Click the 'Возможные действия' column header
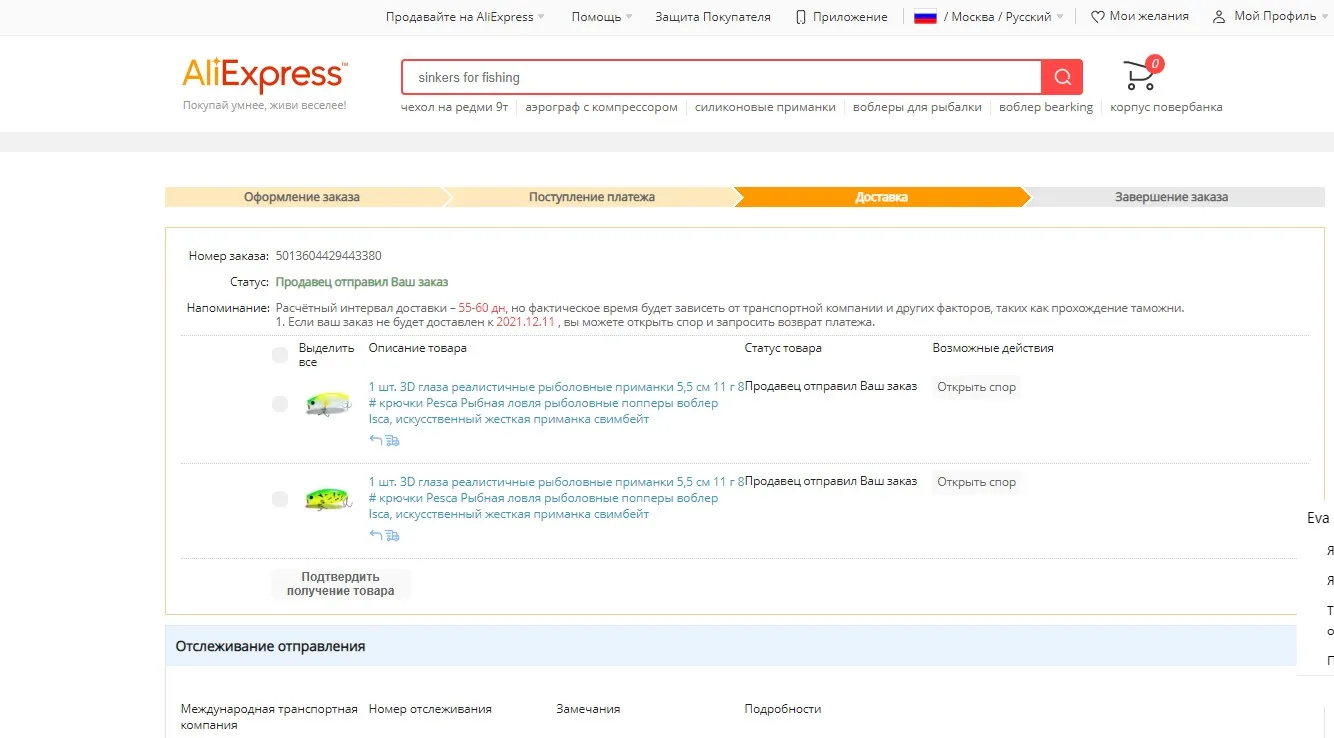The width and height of the screenshot is (1334, 738). [x=993, y=348]
